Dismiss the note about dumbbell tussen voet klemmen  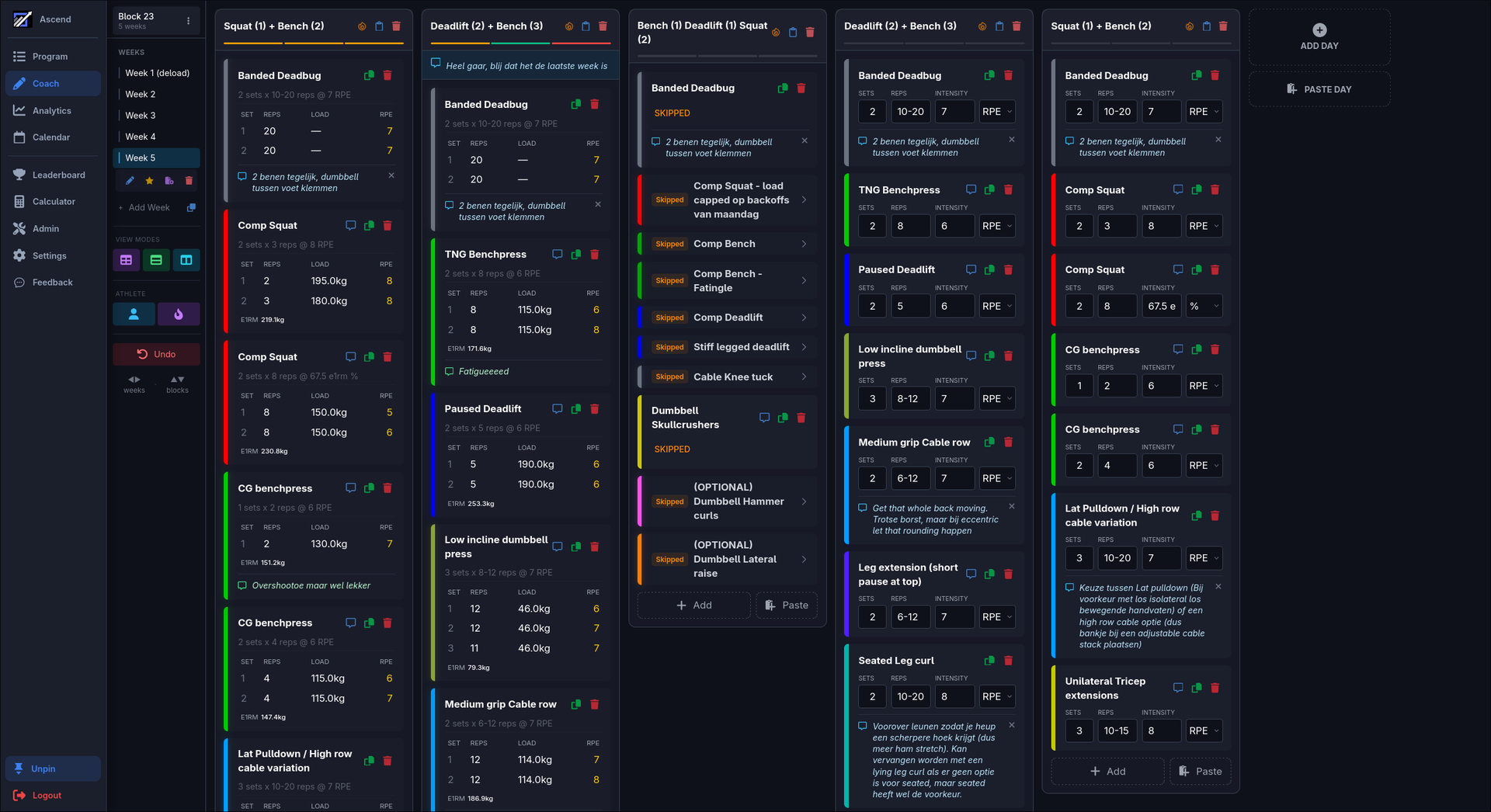point(390,175)
